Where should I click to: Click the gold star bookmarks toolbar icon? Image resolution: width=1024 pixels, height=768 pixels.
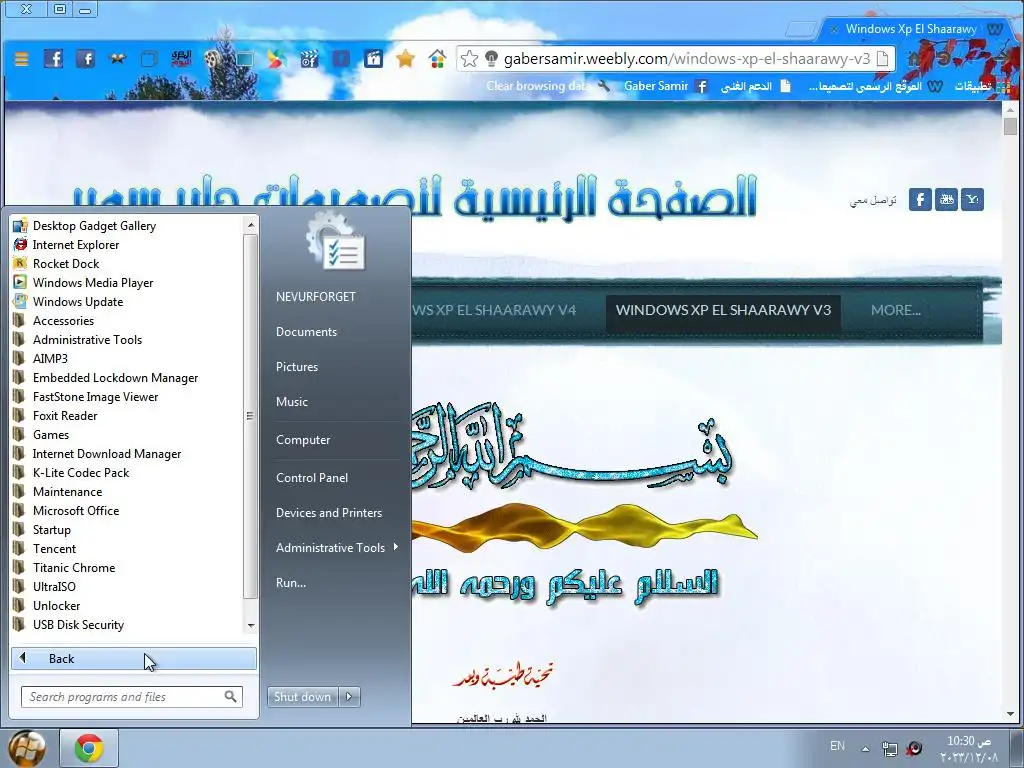[x=405, y=59]
